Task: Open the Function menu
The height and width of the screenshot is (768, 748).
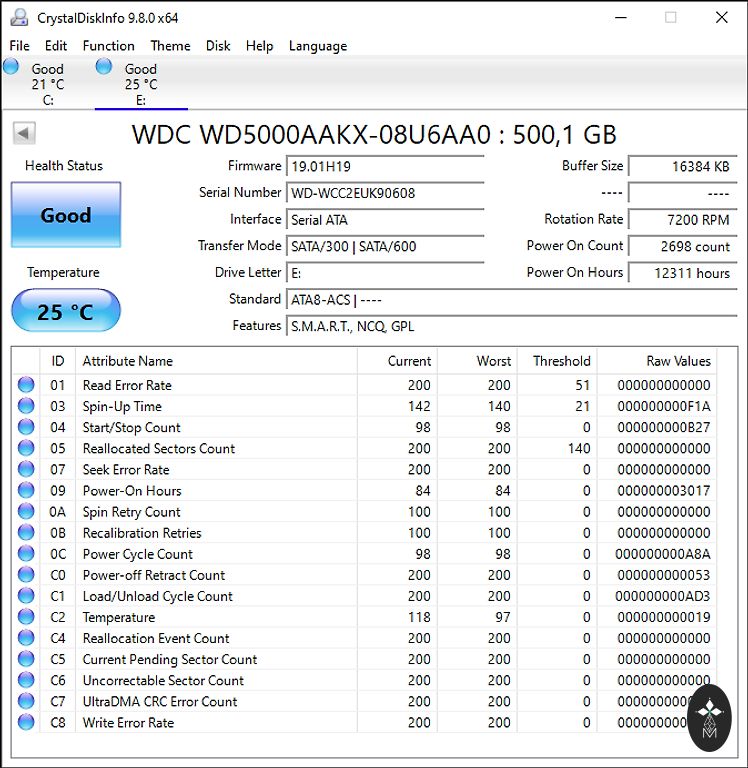Action: (x=108, y=46)
